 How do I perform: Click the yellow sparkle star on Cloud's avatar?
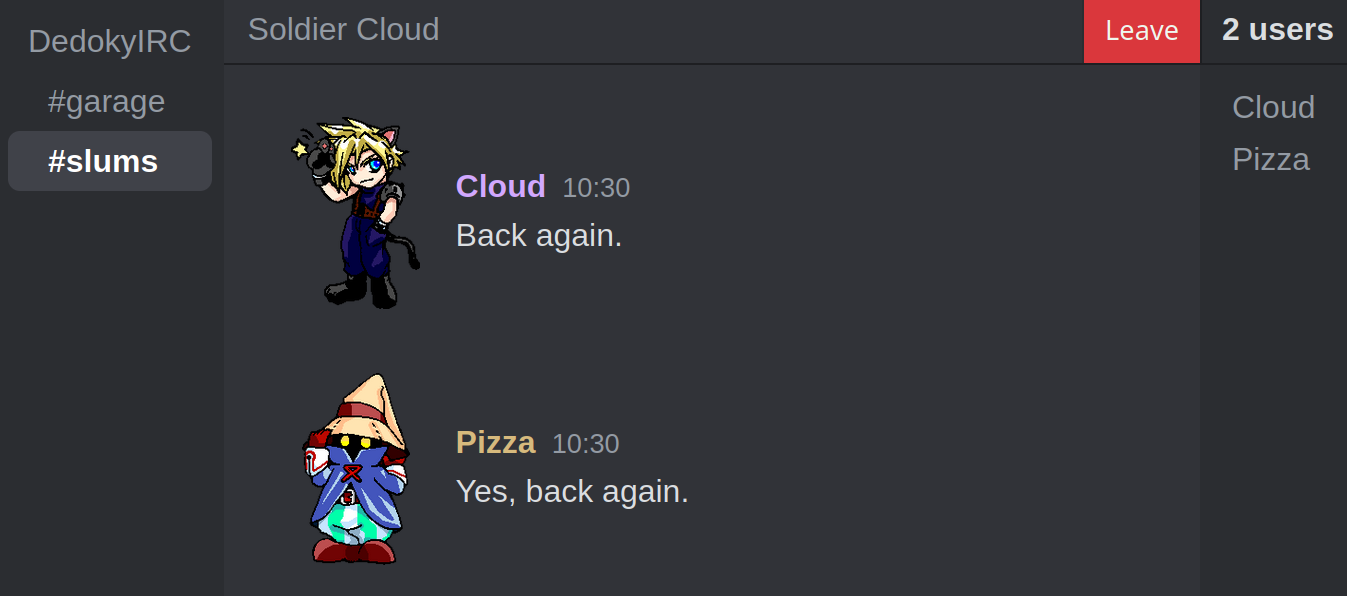pos(299,150)
